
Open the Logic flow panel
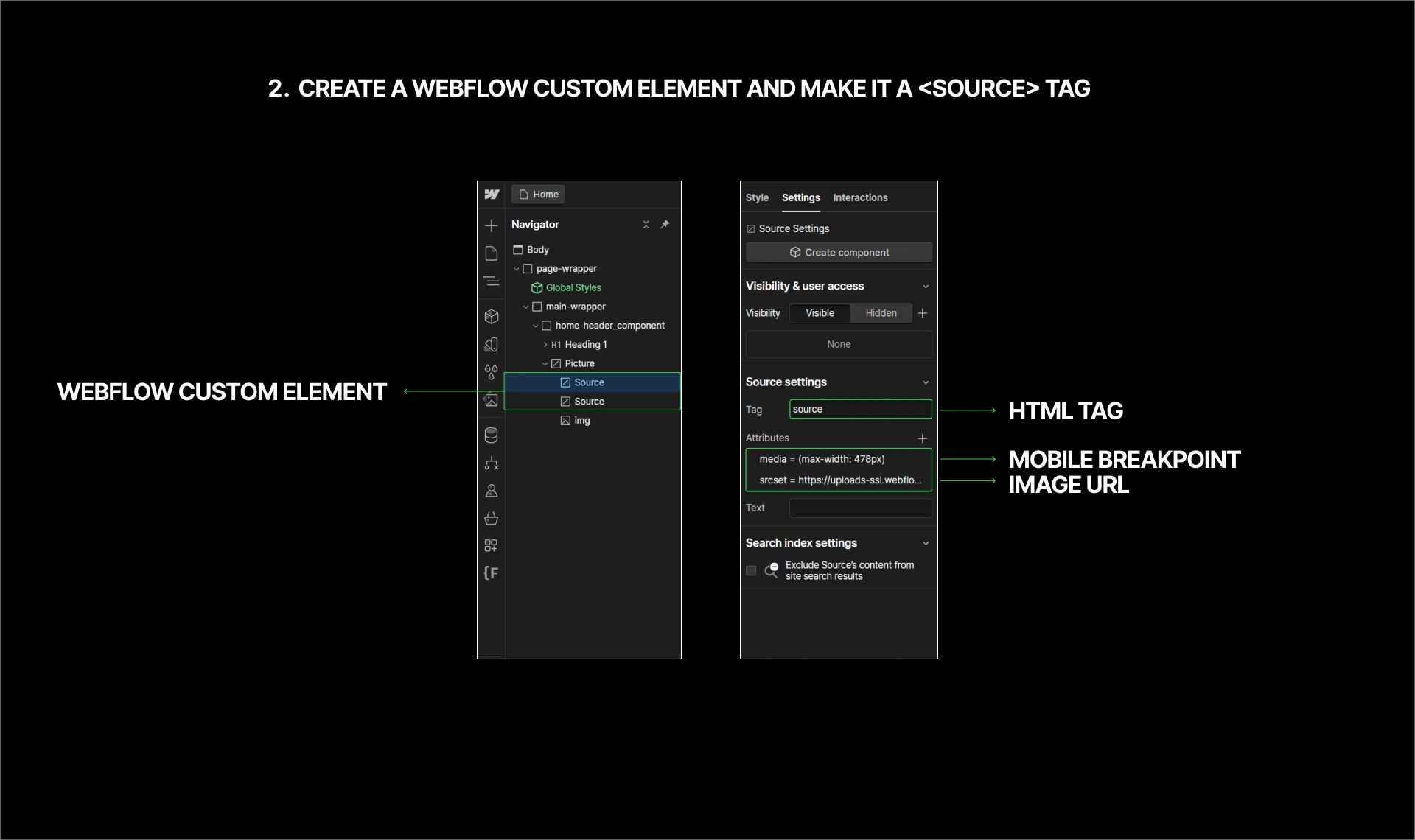point(492,463)
